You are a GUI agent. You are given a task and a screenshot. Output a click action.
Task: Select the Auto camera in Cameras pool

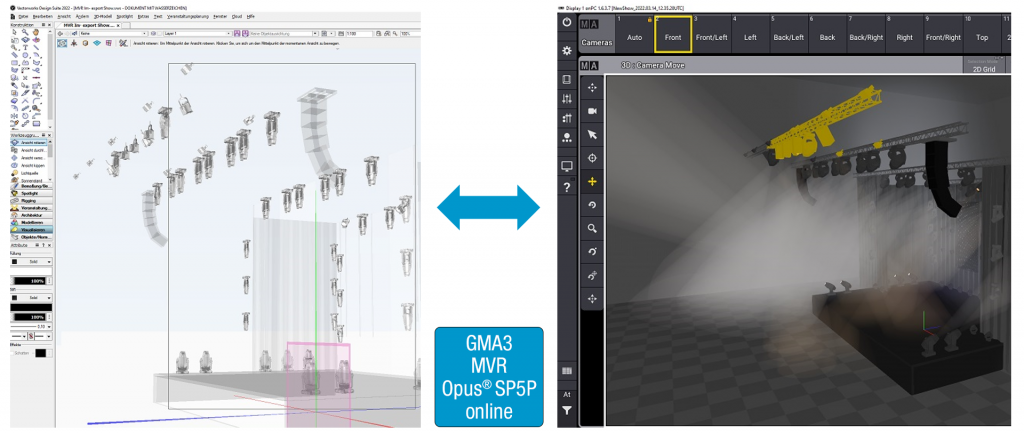click(x=634, y=33)
